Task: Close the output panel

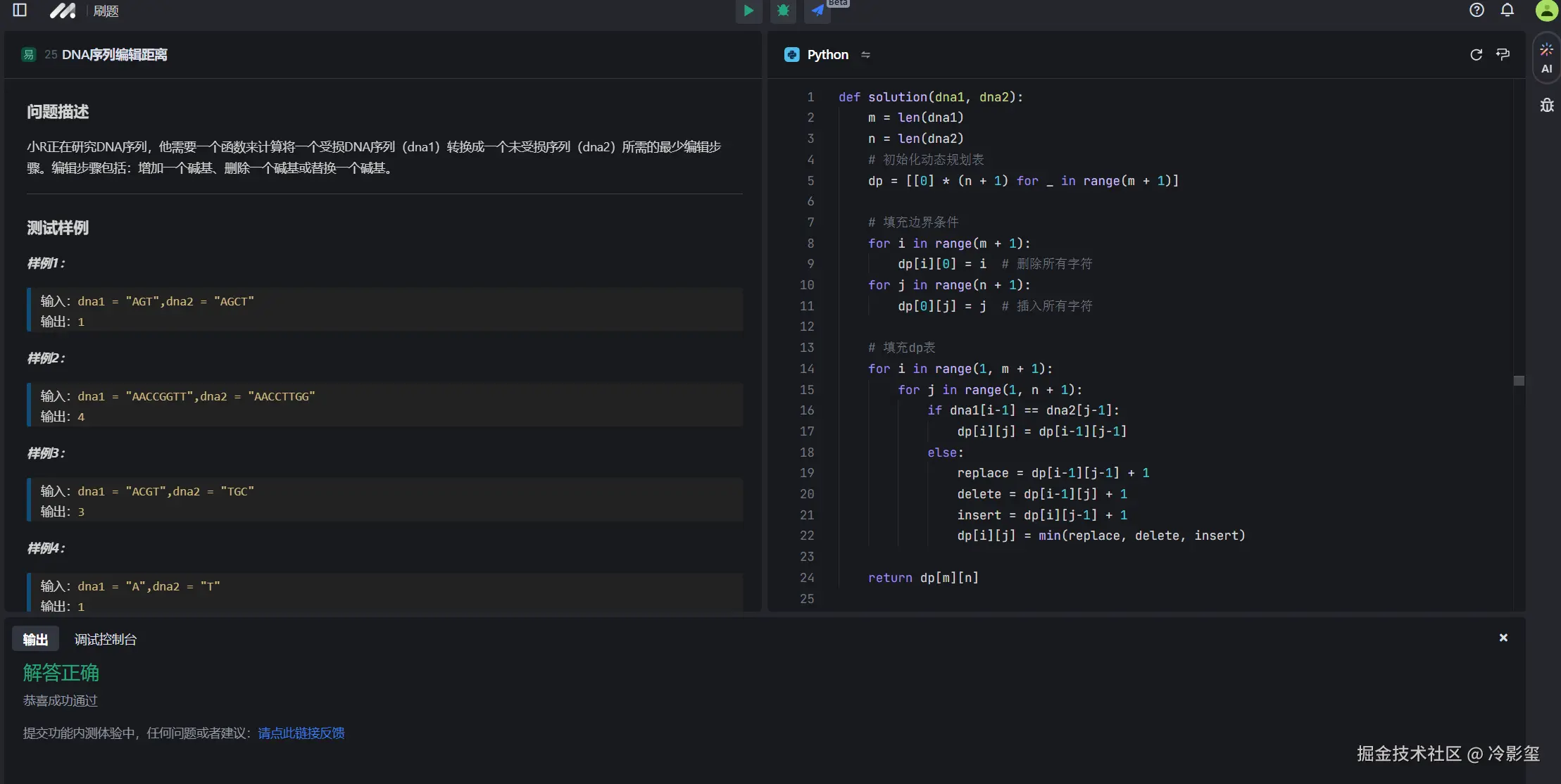Action: click(x=1503, y=638)
